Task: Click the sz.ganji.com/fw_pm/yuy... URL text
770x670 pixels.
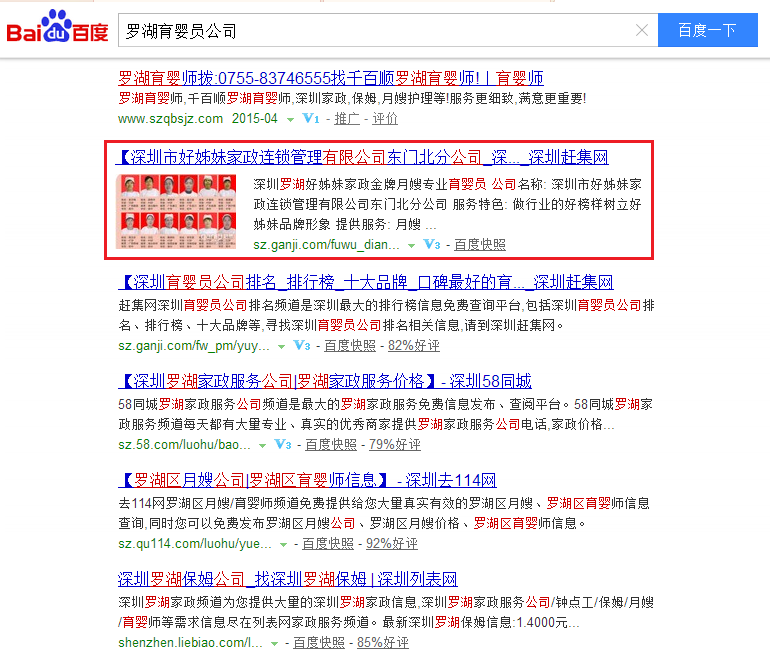Action: click(x=193, y=345)
